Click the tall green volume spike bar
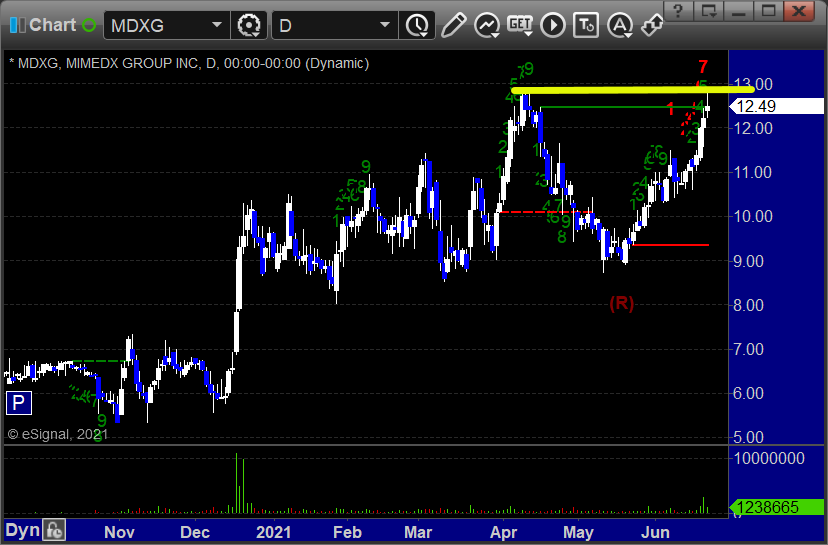The width and height of the screenshot is (828, 545). click(x=236, y=483)
